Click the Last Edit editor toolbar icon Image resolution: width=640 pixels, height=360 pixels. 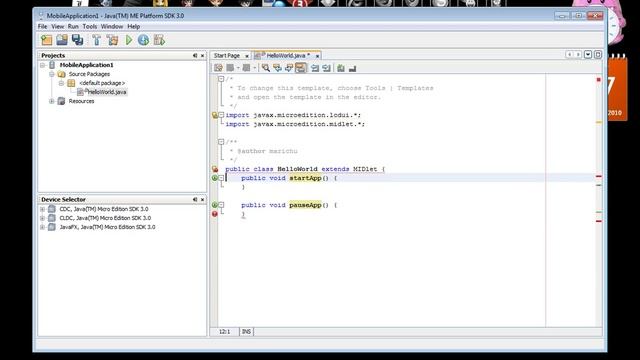pyautogui.click(x=218, y=68)
